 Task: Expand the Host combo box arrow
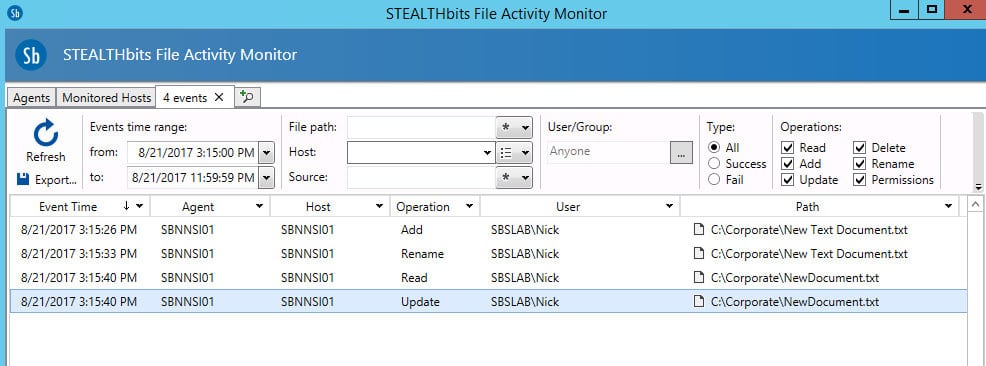487,152
